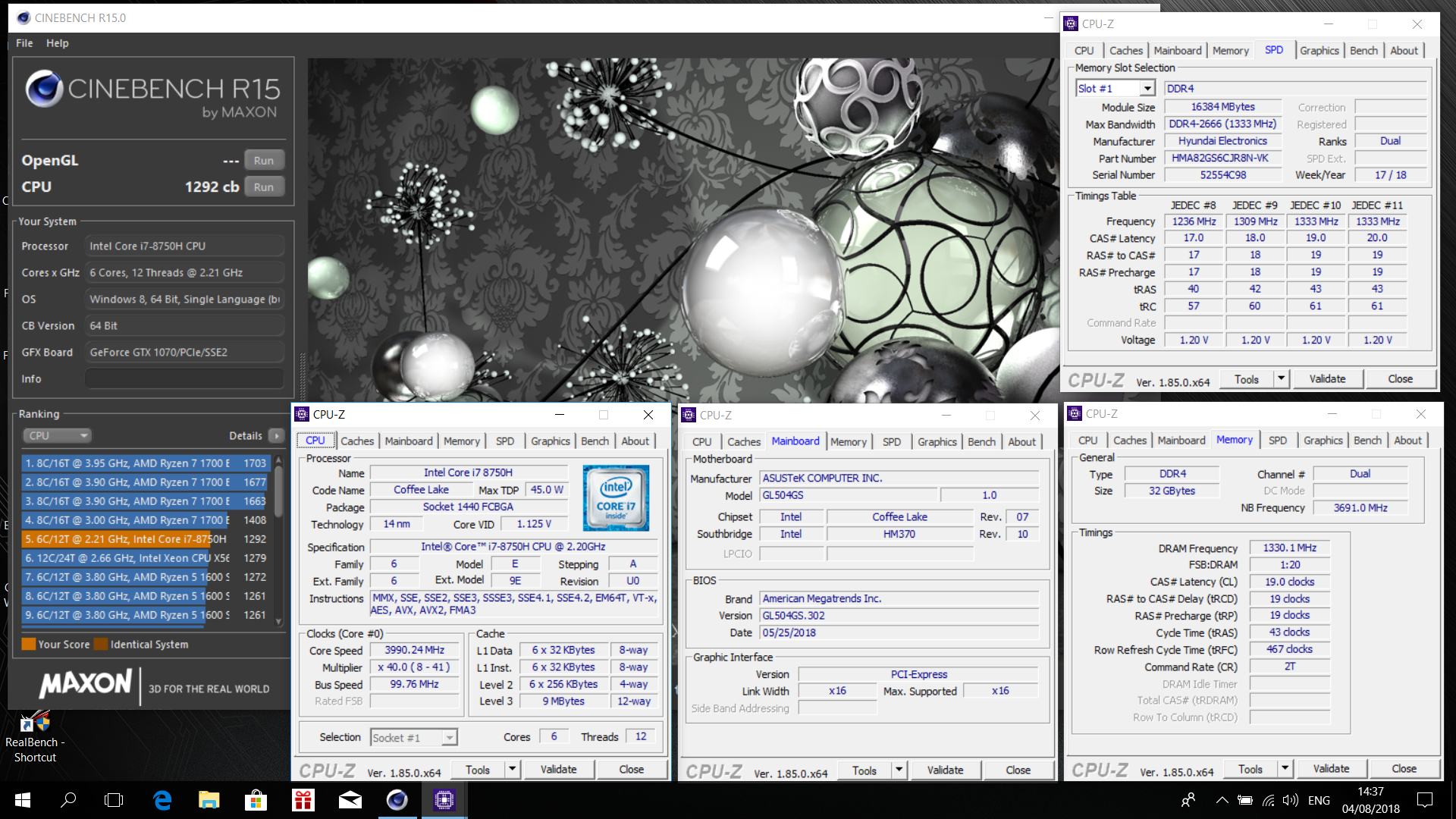Click Cinebench R15 title bar logo

pyautogui.click(x=23, y=17)
